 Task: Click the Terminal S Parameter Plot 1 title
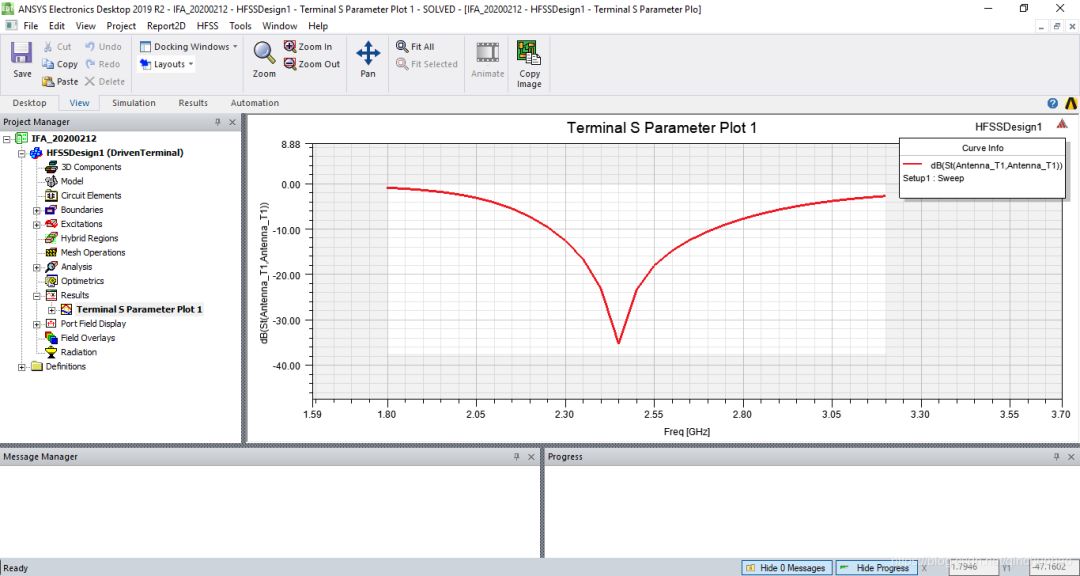click(661, 127)
